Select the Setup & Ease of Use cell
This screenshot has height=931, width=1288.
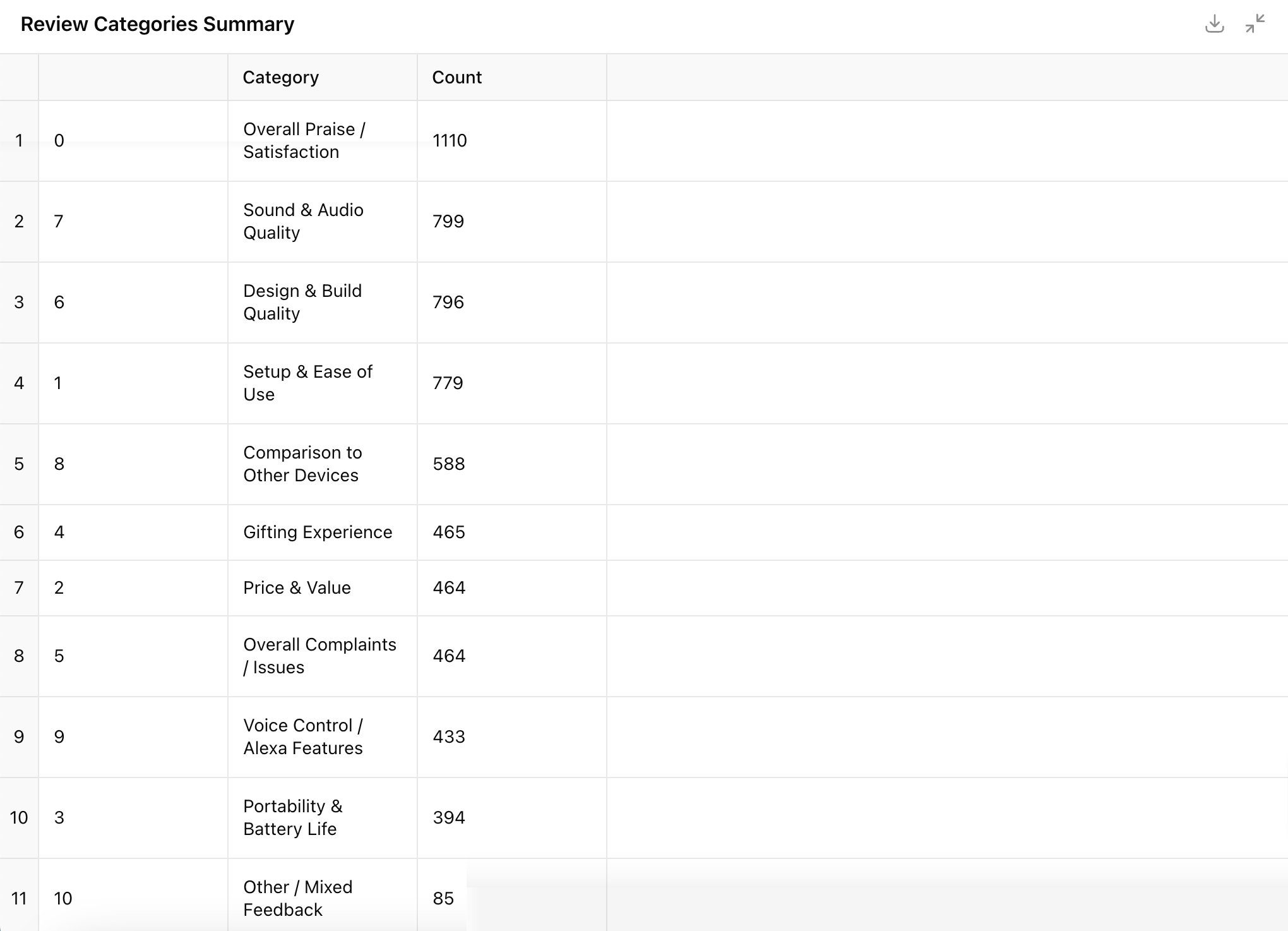pos(307,383)
